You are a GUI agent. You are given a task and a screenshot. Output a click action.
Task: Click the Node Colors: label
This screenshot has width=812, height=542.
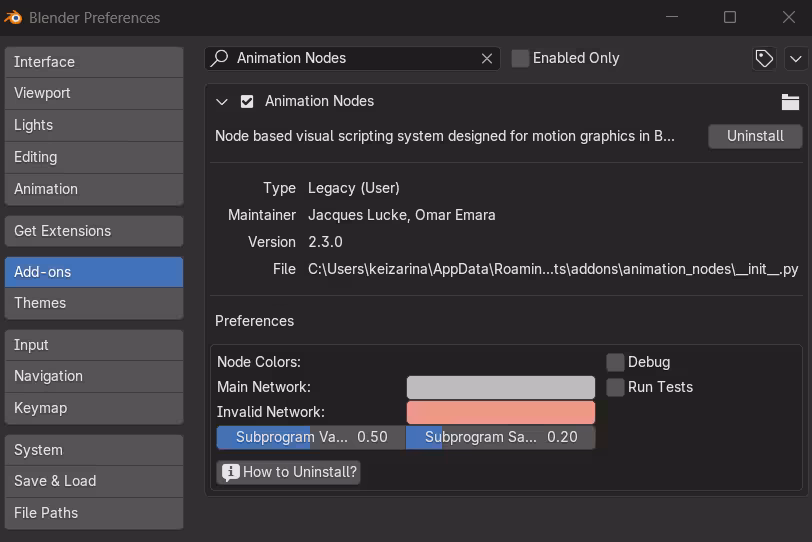click(x=259, y=362)
